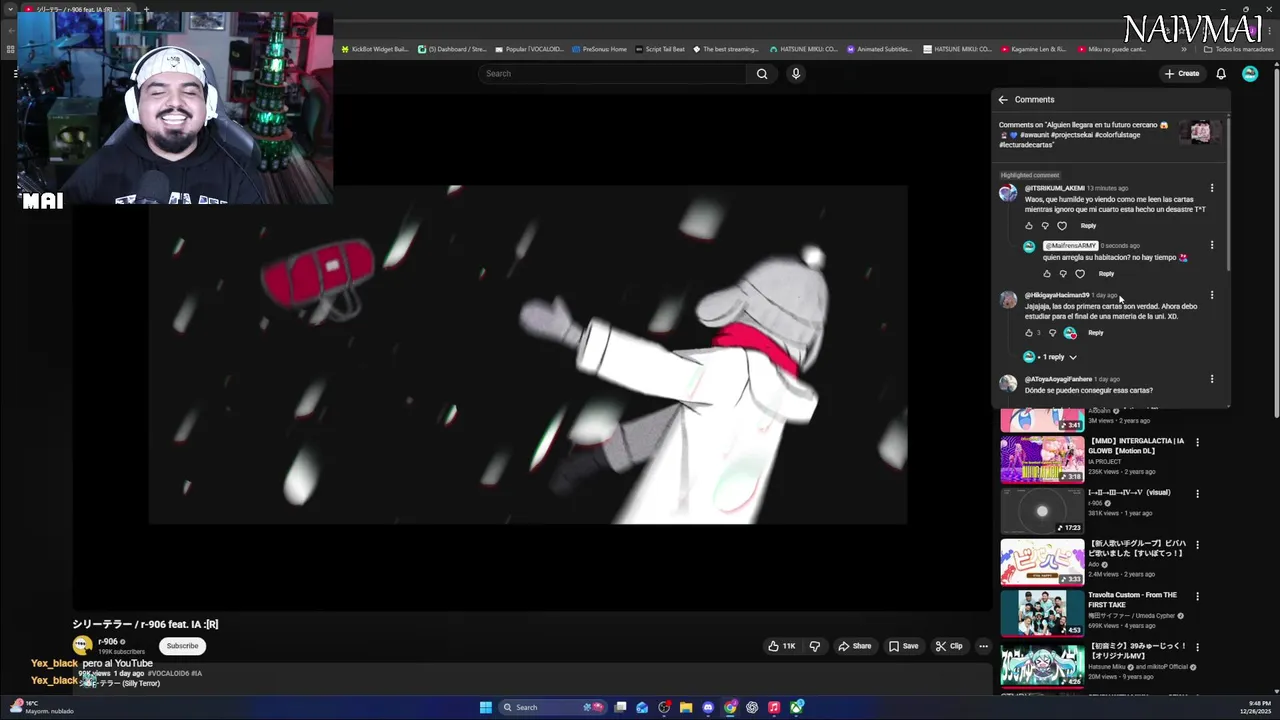Reply under MaifrensARMY comment
The image size is (1280, 720).
pyautogui.click(x=1106, y=274)
